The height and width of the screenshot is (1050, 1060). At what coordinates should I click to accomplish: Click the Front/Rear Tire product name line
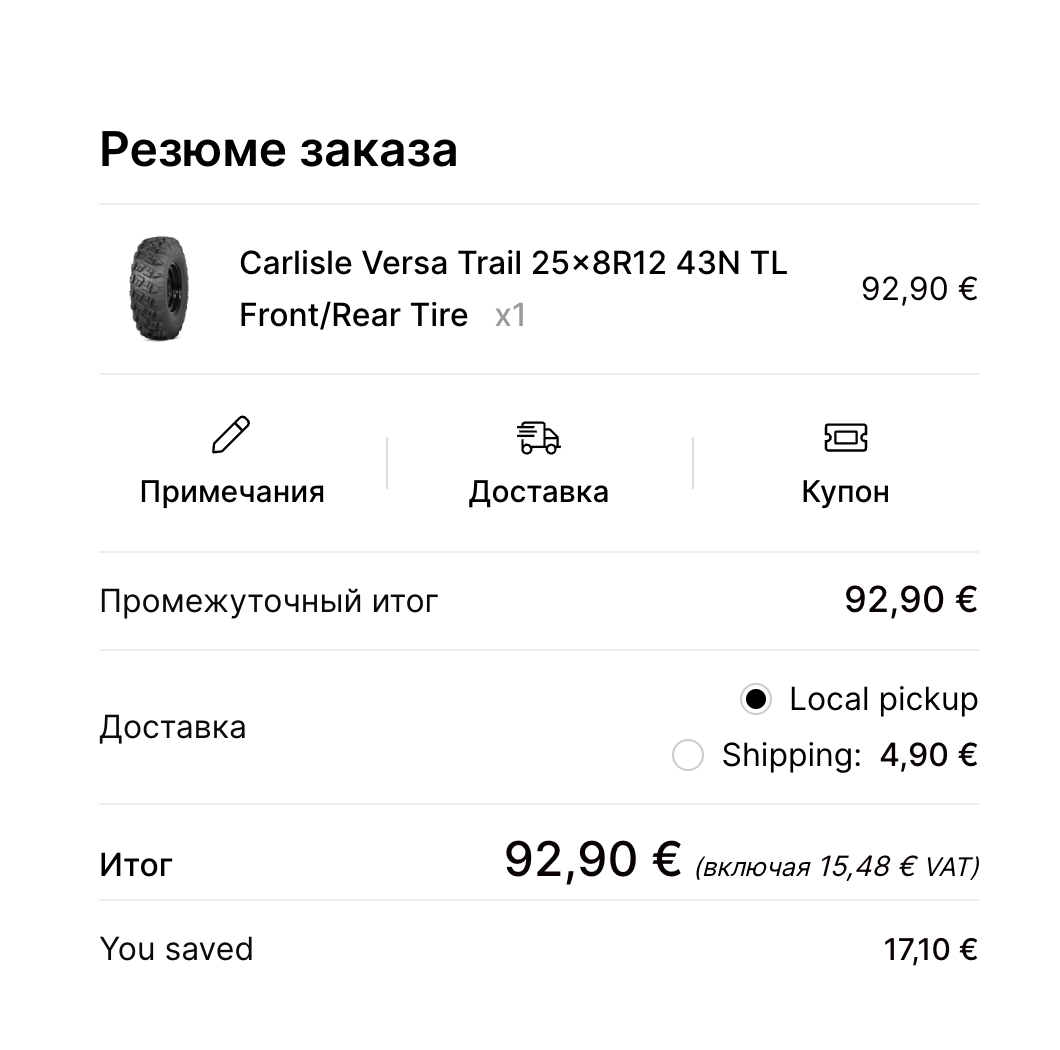pos(354,315)
